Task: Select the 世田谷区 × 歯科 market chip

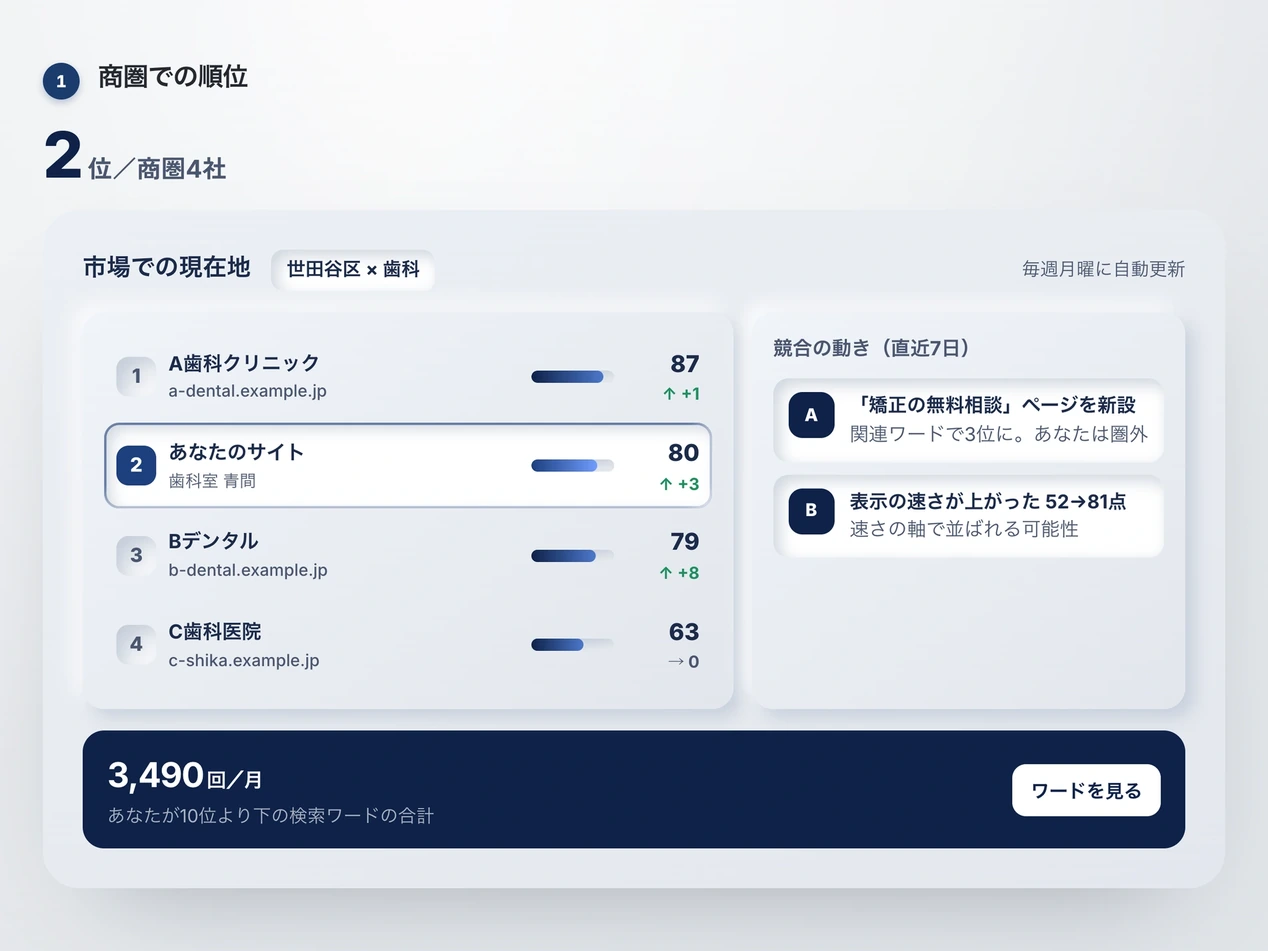Action: pos(353,269)
